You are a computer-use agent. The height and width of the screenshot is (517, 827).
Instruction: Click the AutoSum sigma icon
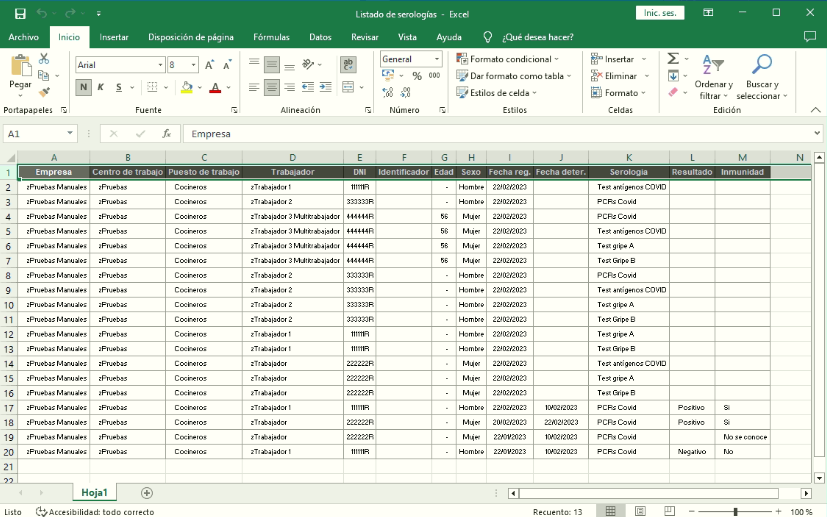(673, 59)
